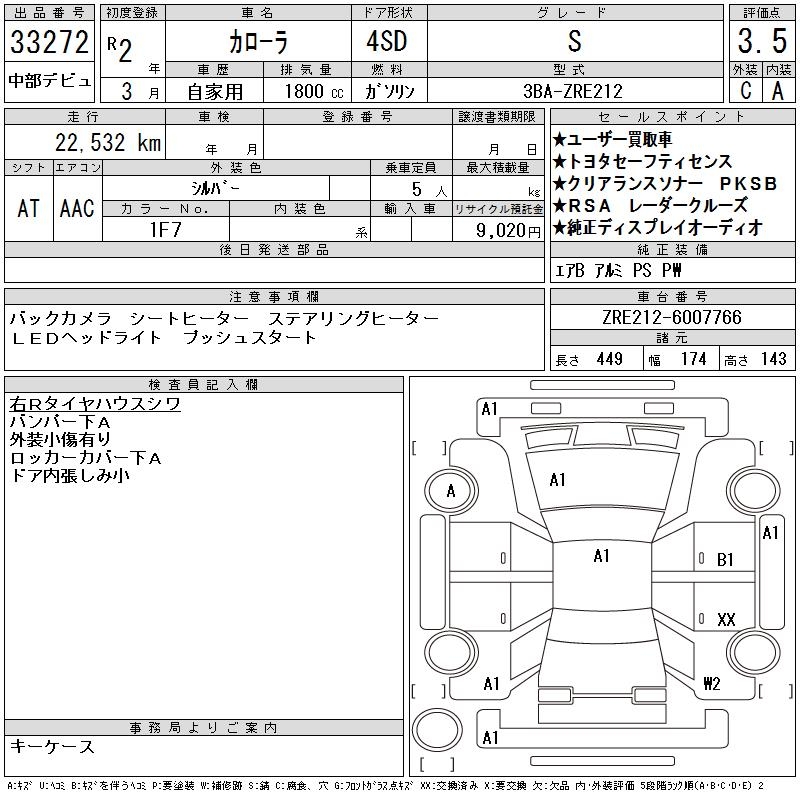
Task: Select ステアリングヒーター in notes
Action: (x=353, y=319)
